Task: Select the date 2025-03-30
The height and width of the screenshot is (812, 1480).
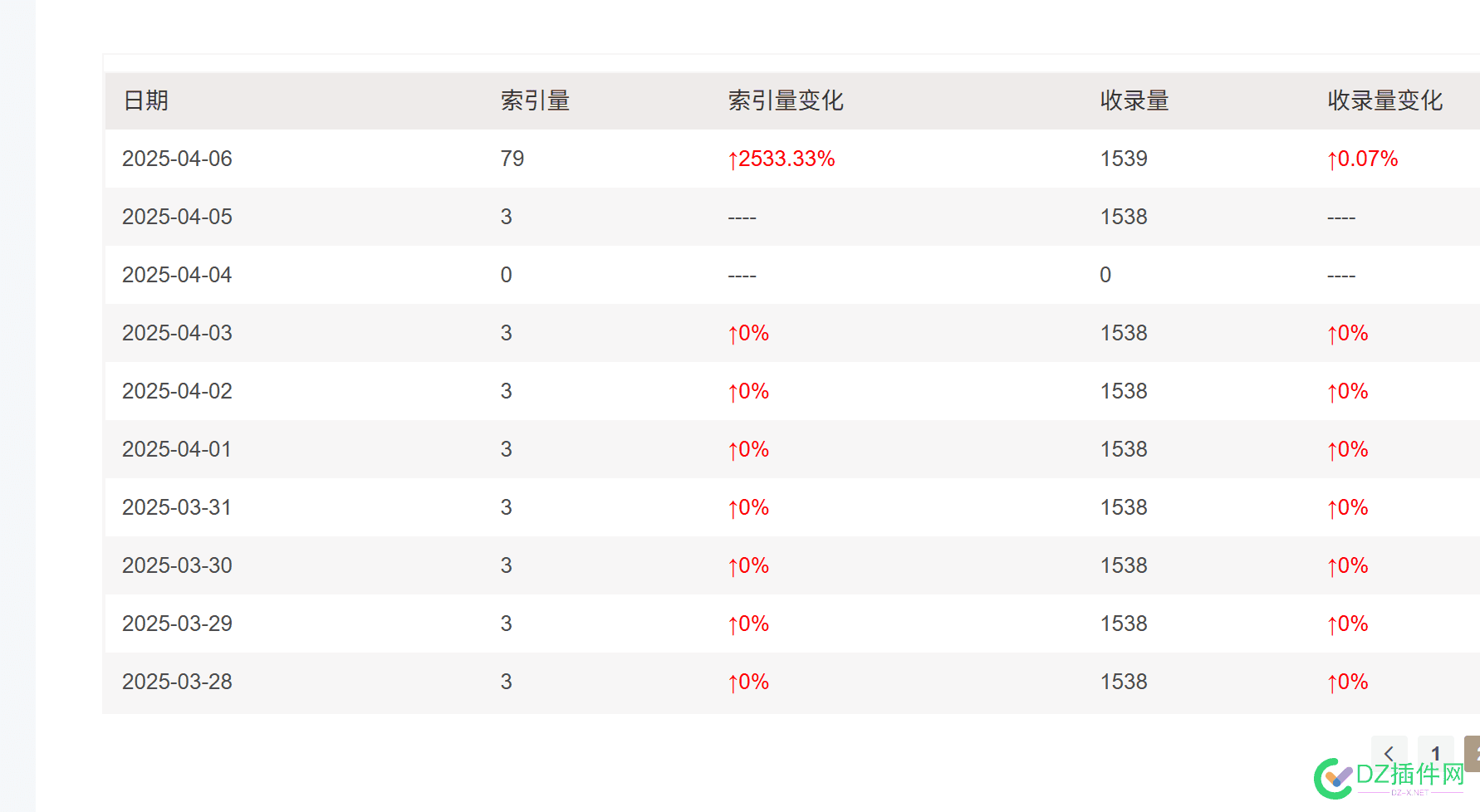Action: click(x=177, y=565)
